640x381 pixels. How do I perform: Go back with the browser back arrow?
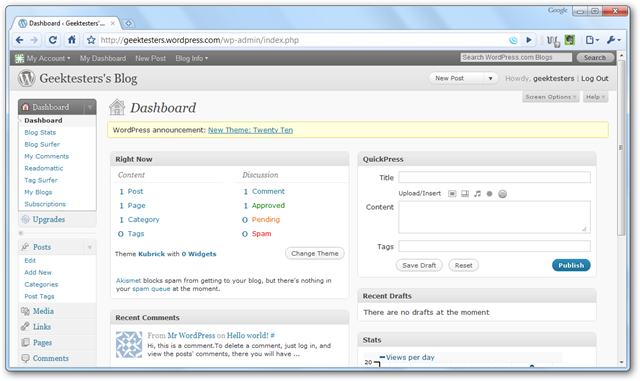[19, 40]
